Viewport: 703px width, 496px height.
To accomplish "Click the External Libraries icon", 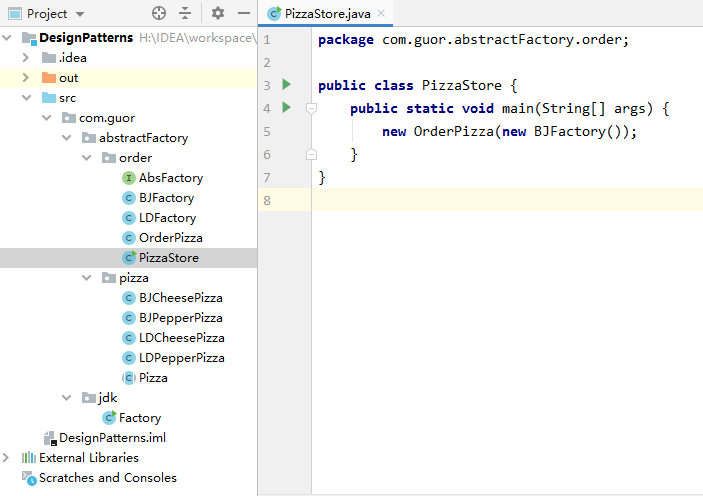I will (x=29, y=457).
